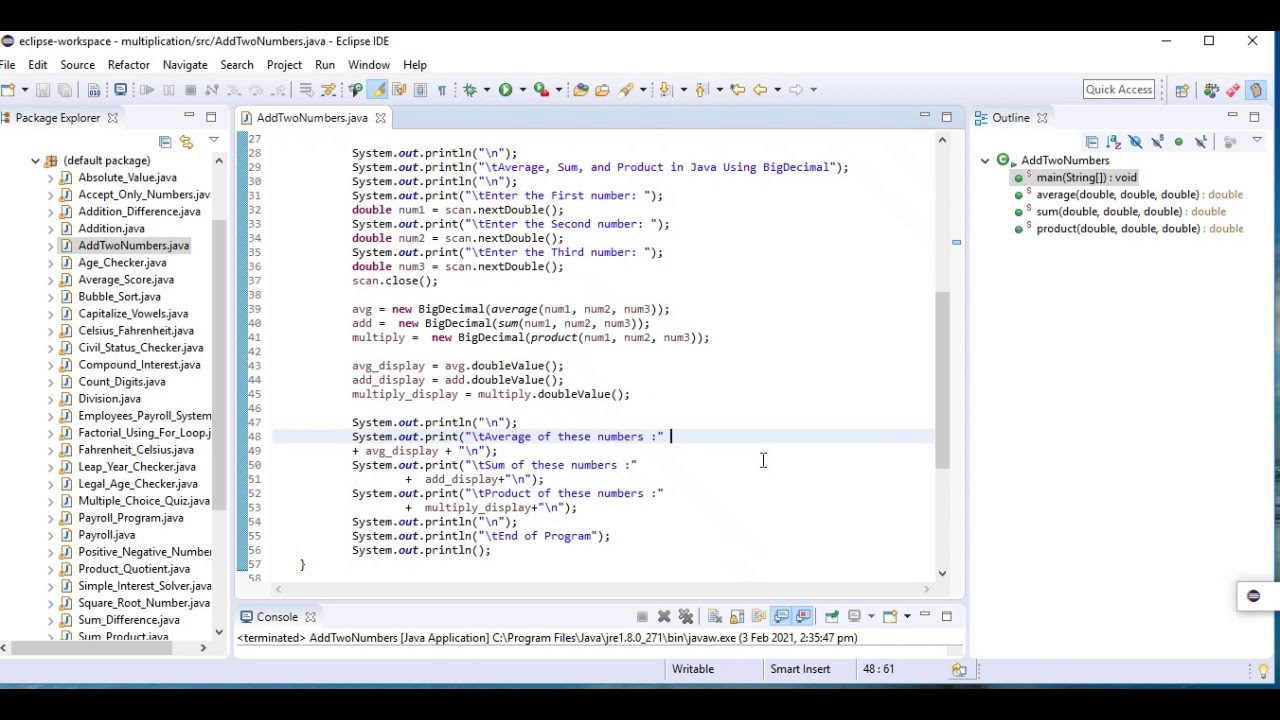The width and height of the screenshot is (1280, 720).
Task: Select Division.java in Package Explorer
Action: coord(109,399)
